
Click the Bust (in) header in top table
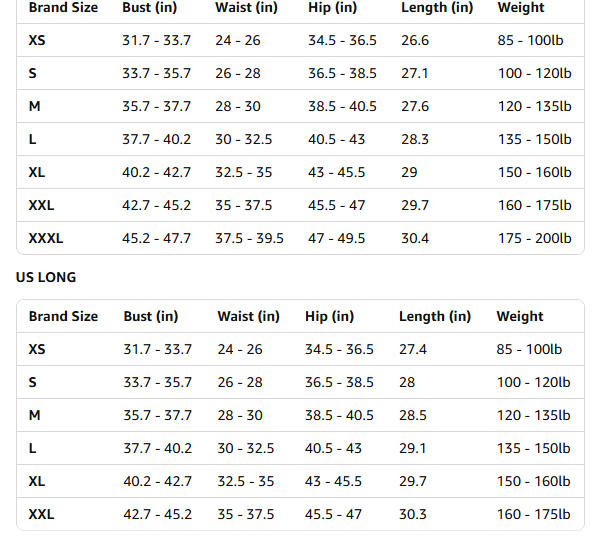[149, 7]
